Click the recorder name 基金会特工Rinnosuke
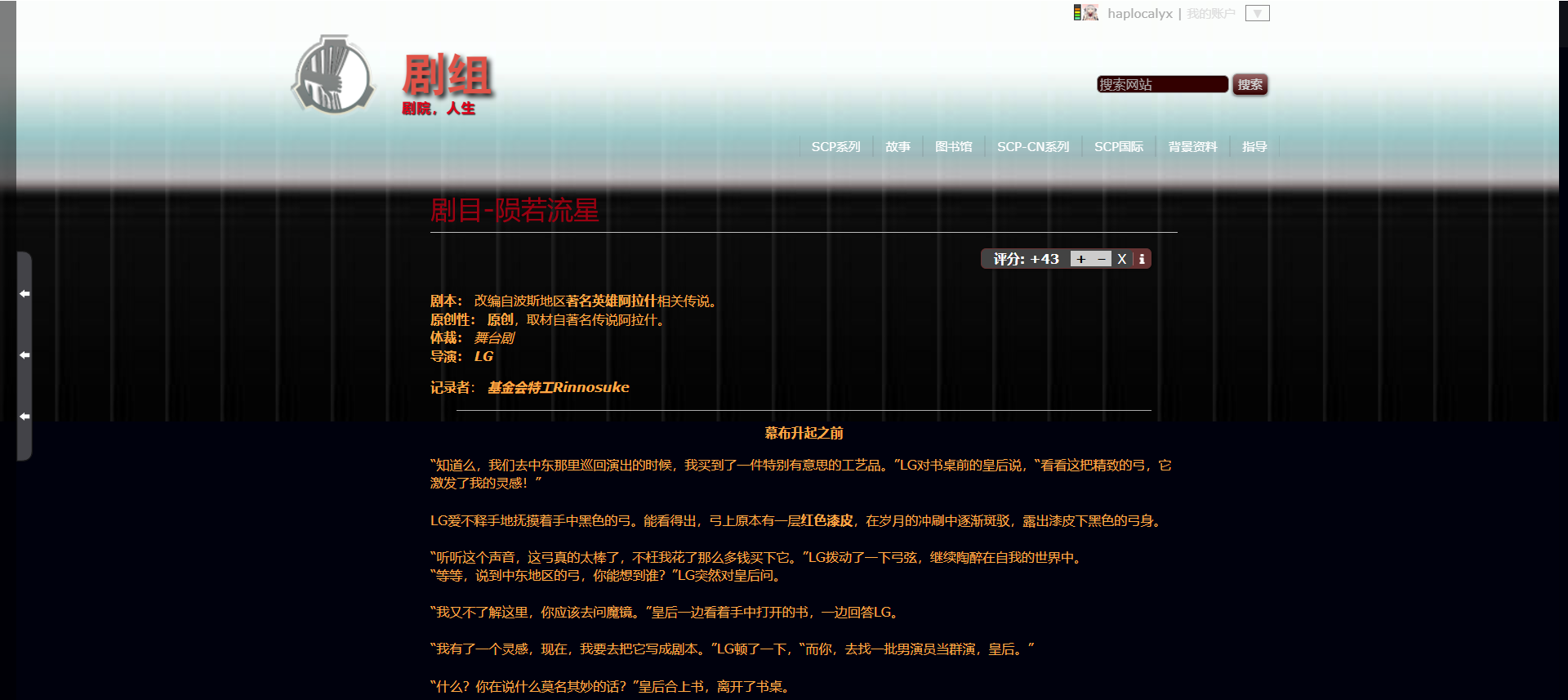The height and width of the screenshot is (700, 1568). (559, 387)
